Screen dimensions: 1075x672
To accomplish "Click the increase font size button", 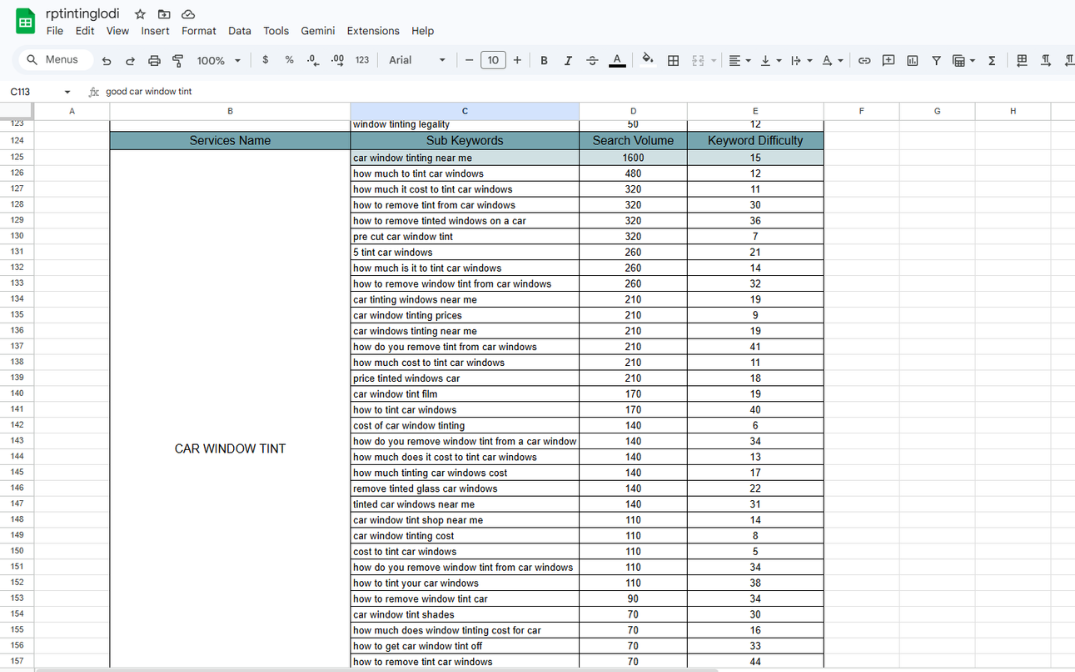I will (x=517, y=60).
